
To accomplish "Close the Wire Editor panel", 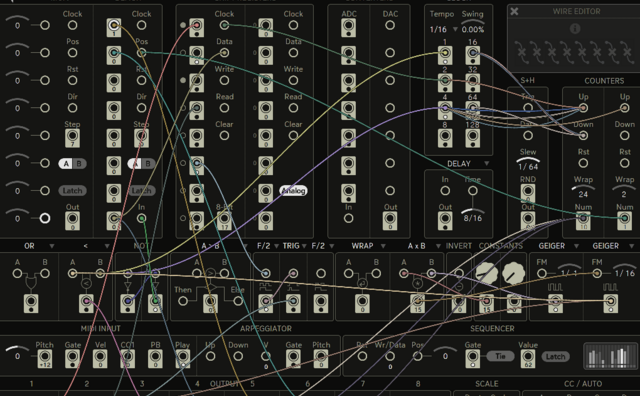I will pos(514,11).
